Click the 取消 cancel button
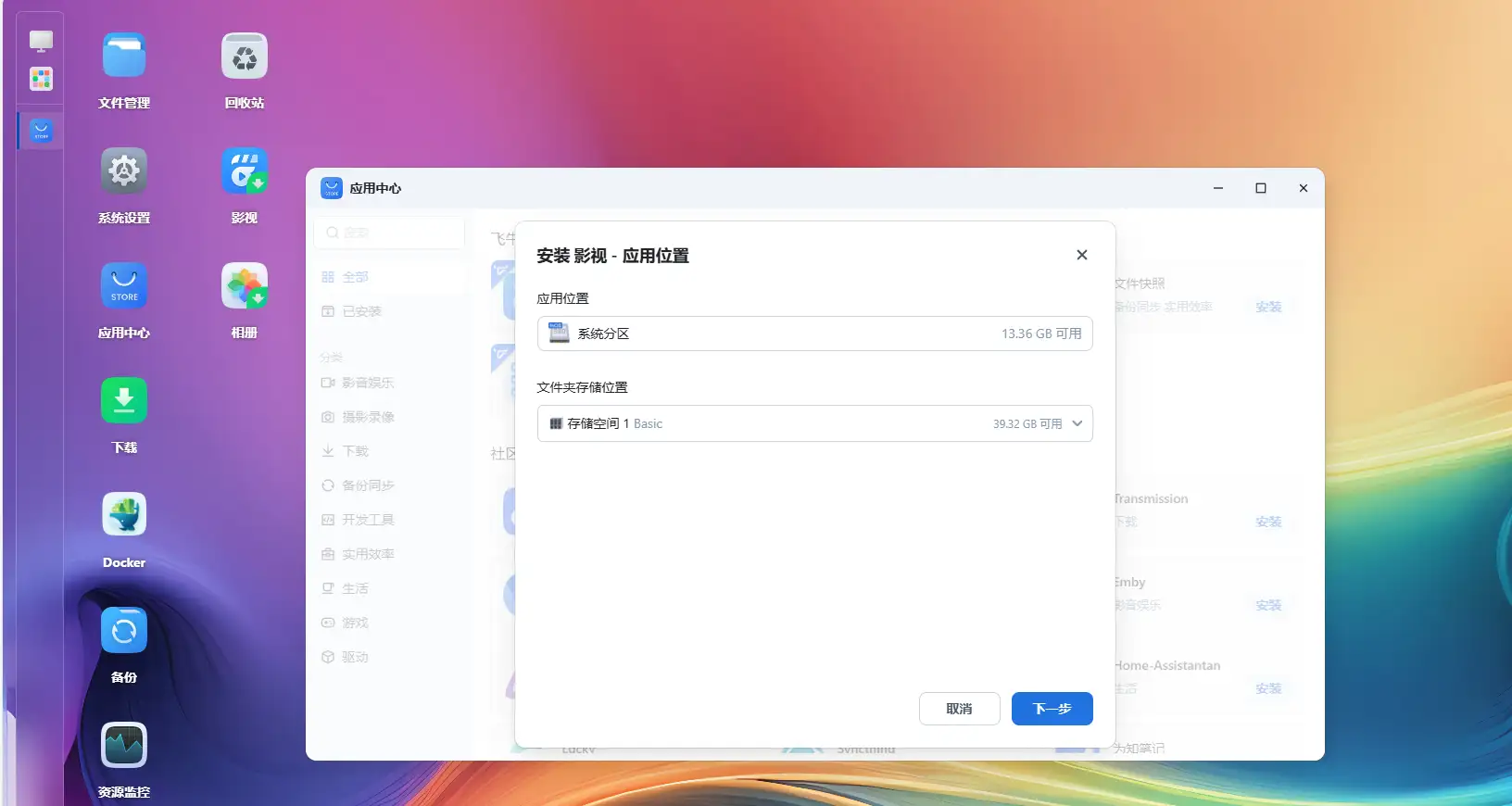1512x806 pixels. (959, 709)
